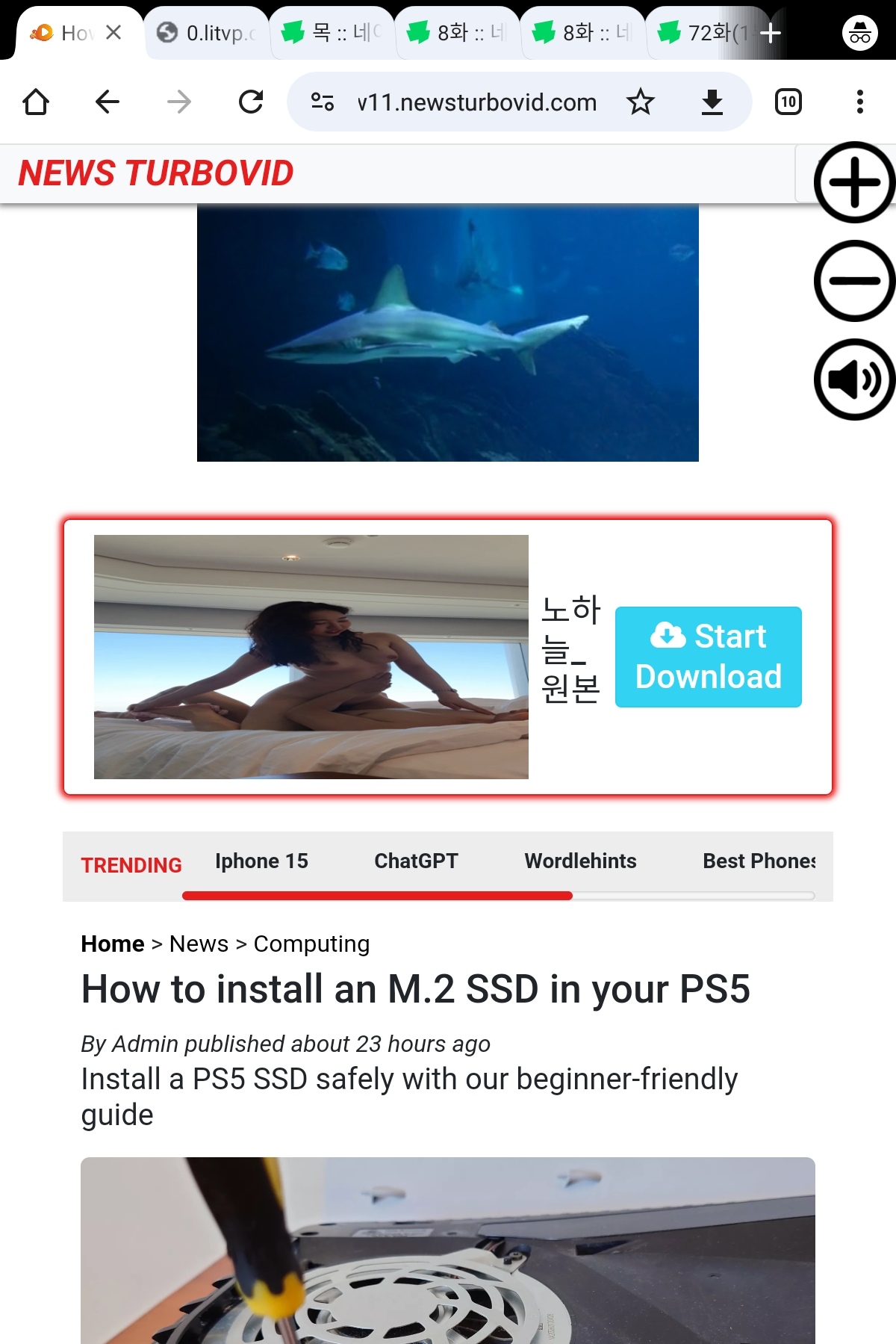The image size is (896, 1344).
Task: Open the three-dot browser menu
Action: tap(860, 102)
